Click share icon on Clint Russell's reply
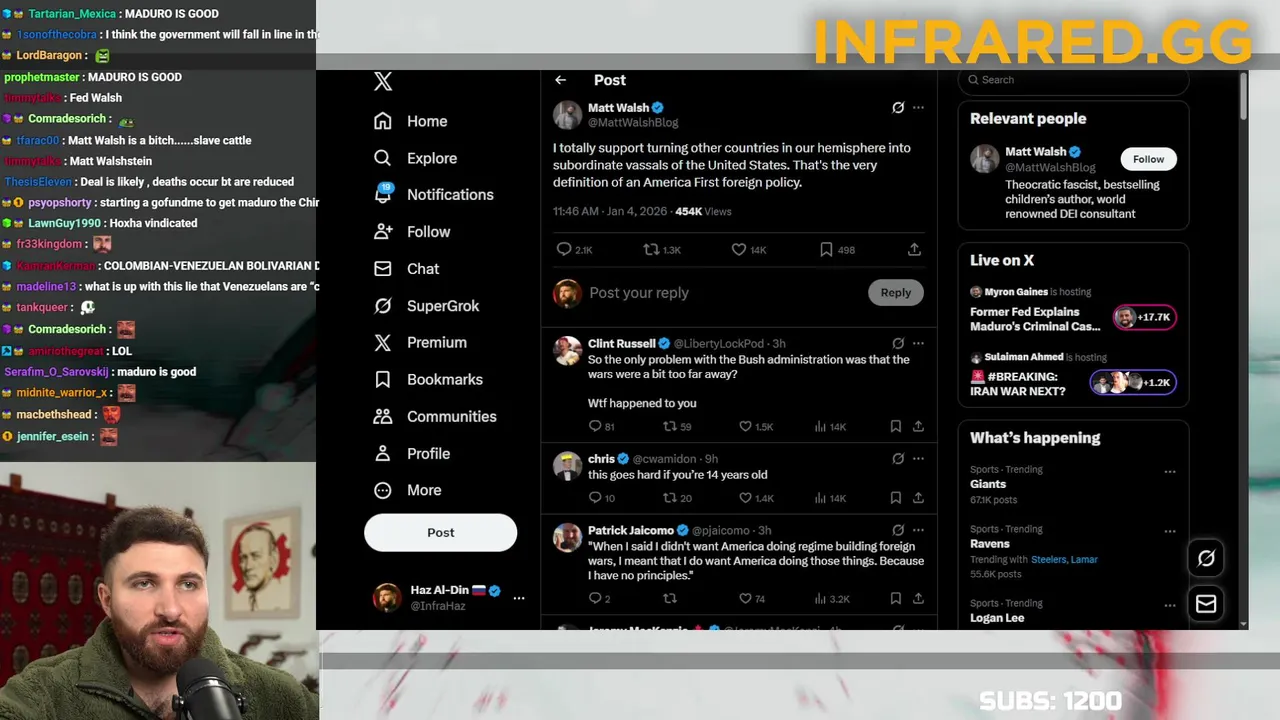Viewport: 1280px width, 720px height. pyautogui.click(x=918, y=426)
